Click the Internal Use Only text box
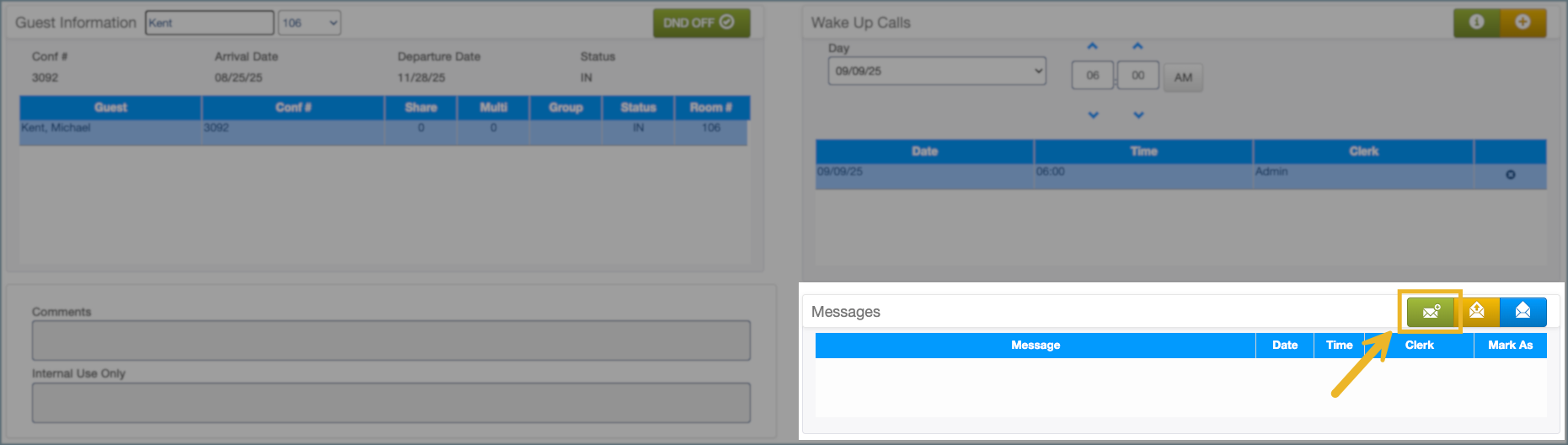The height and width of the screenshot is (445, 1568). [391, 403]
